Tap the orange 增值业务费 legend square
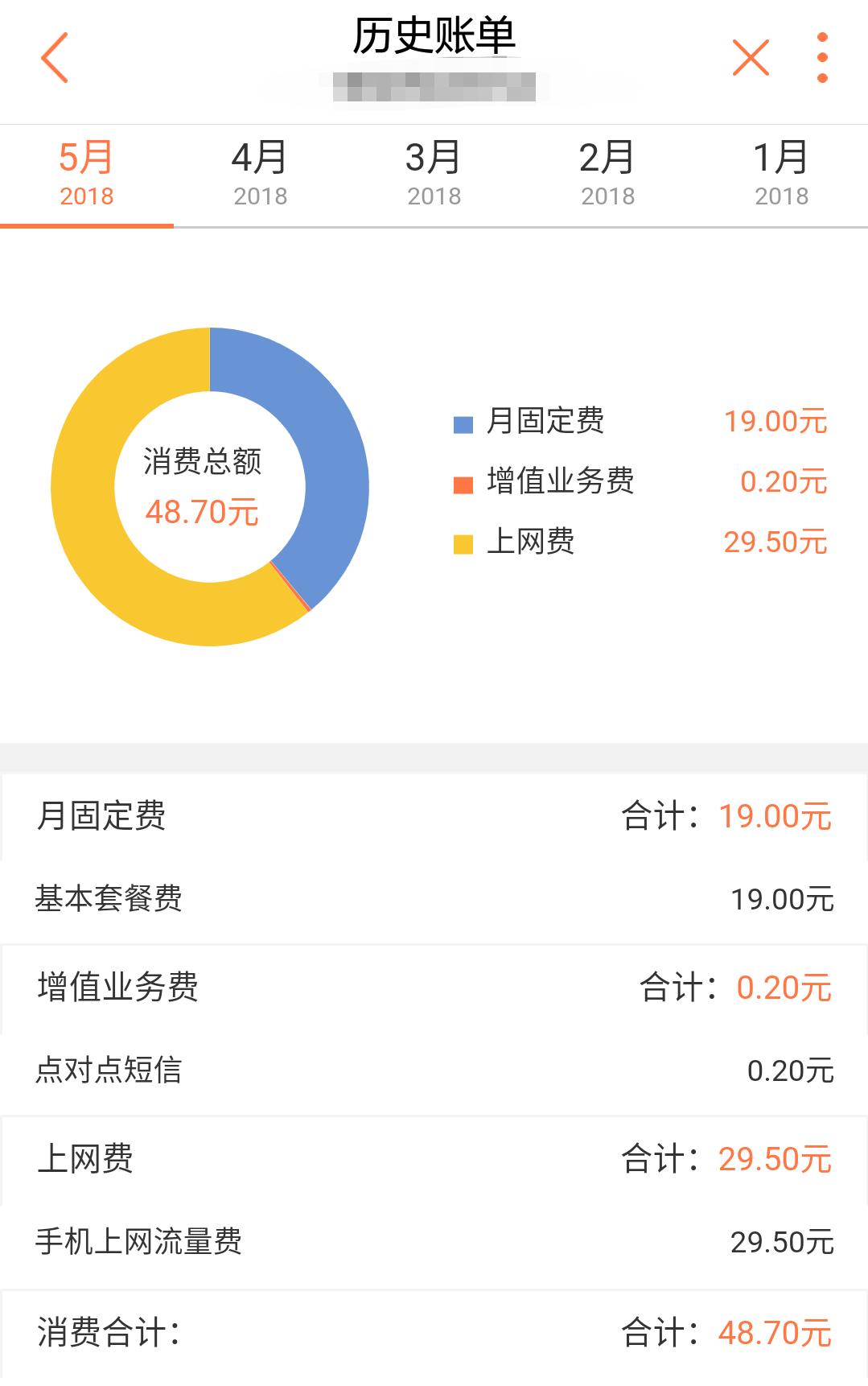868x1386 pixels. (463, 482)
